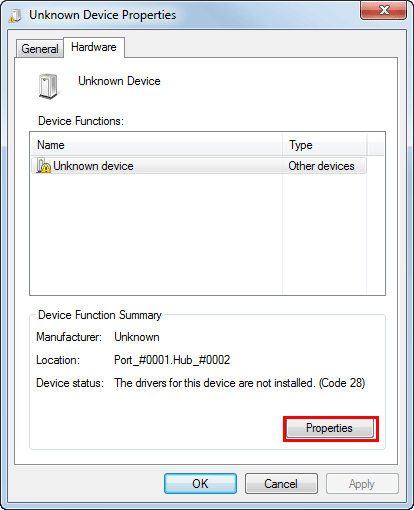Sort list by Type column header
Viewport: 414px width, 510px height.
tap(325, 145)
